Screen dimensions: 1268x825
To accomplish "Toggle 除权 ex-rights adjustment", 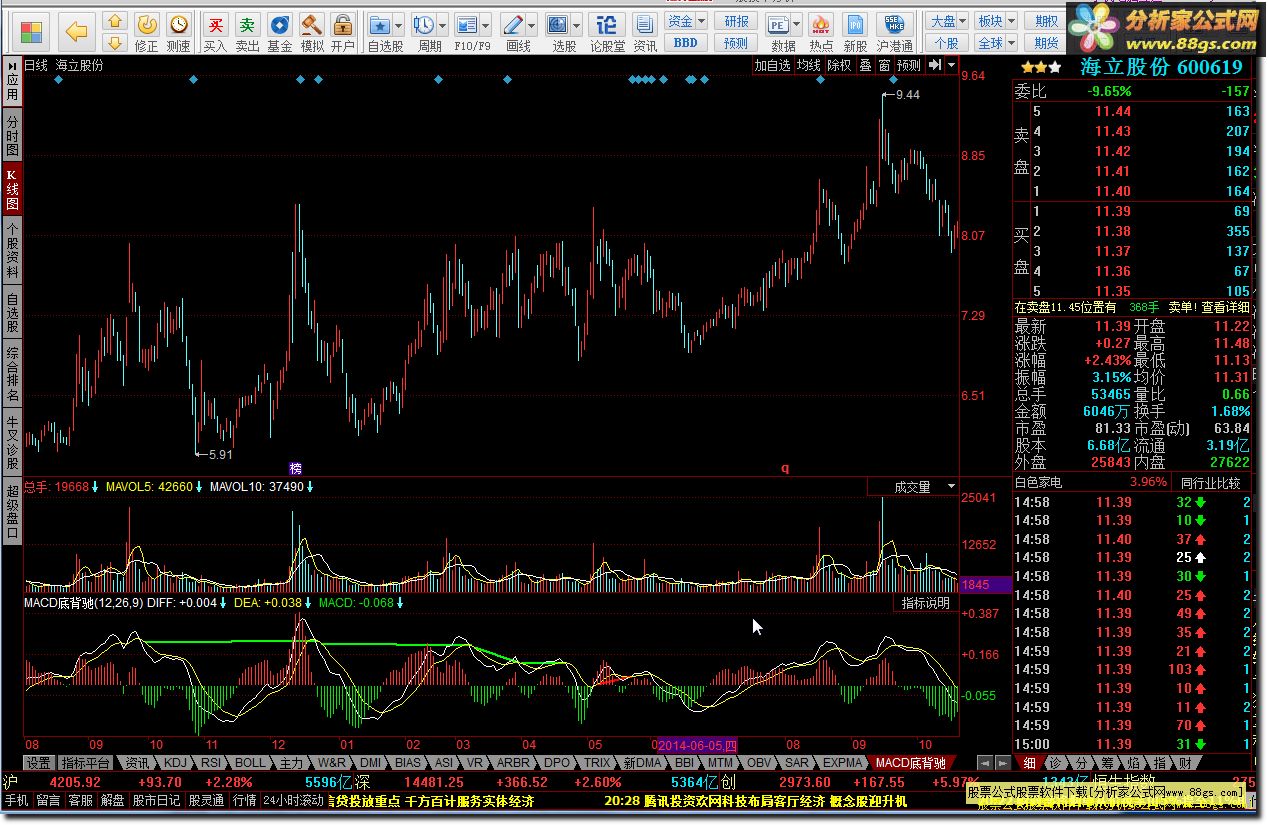I will click(840, 65).
